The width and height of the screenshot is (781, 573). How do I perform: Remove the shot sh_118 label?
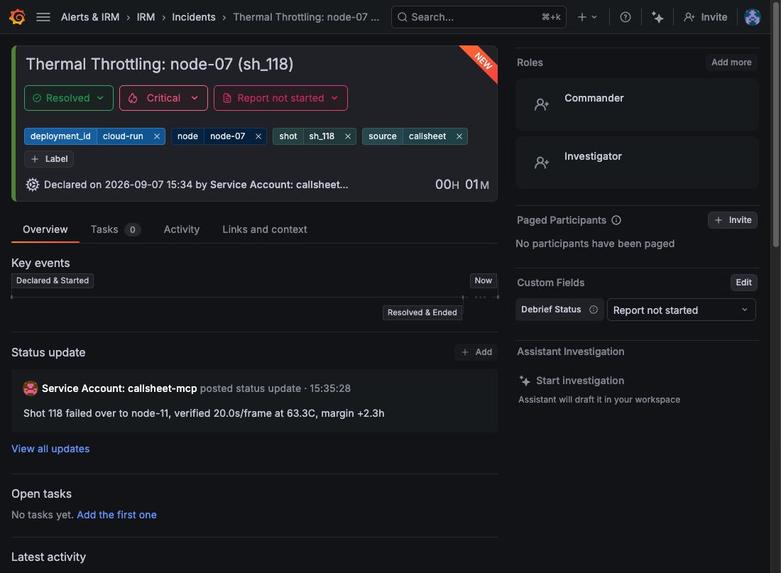[348, 136]
